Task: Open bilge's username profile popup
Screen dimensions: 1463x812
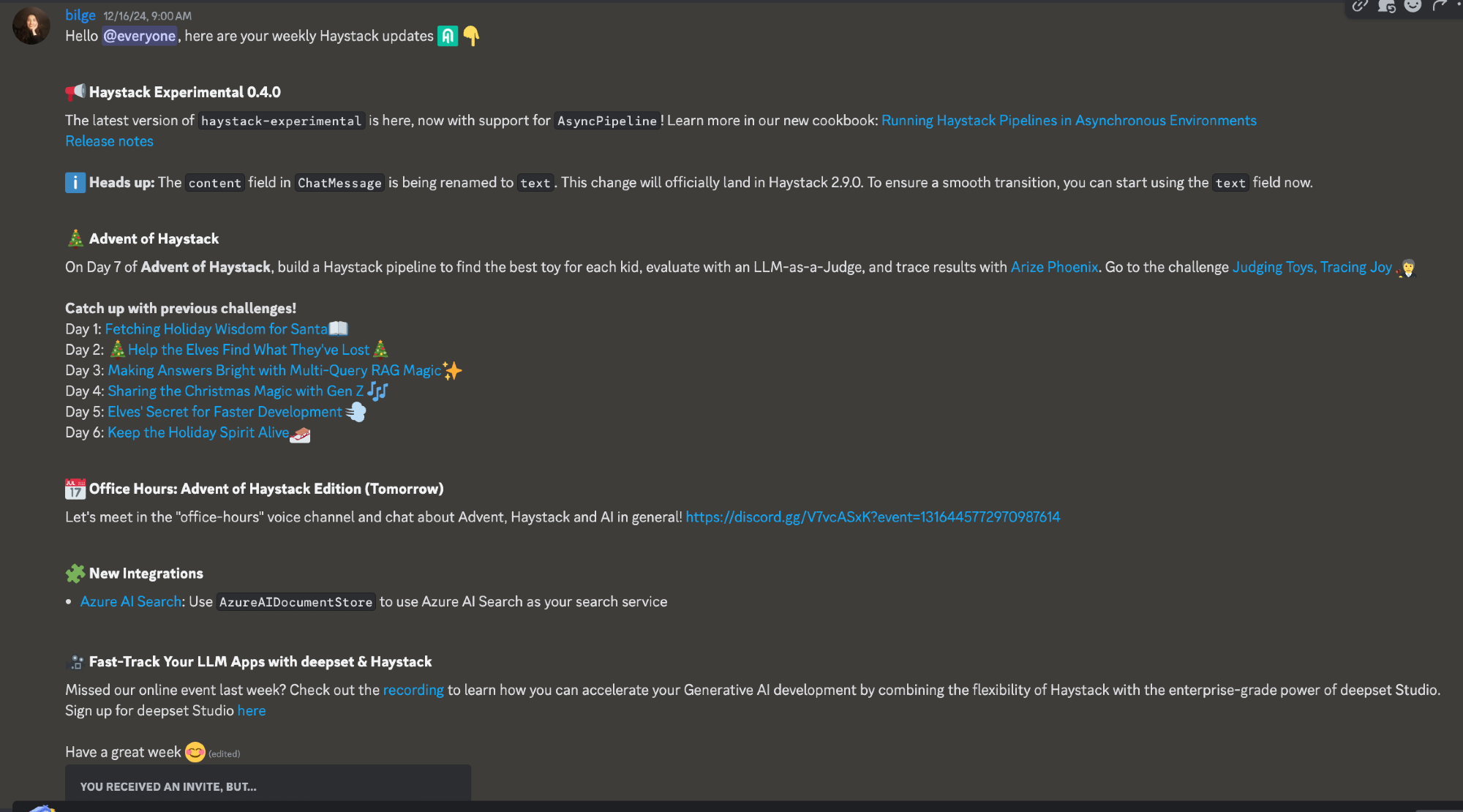Action: tap(80, 15)
